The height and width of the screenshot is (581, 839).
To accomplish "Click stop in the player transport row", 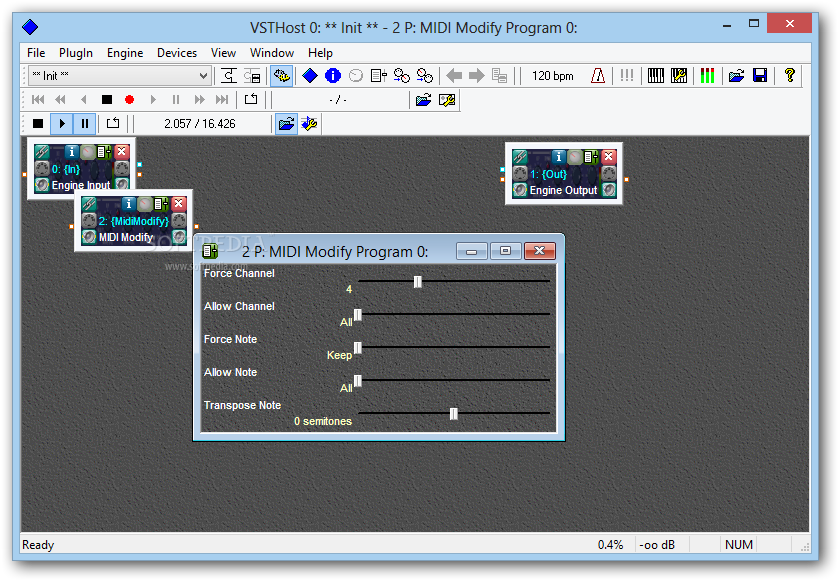I will pyautogui.click(x=38, y=124).
